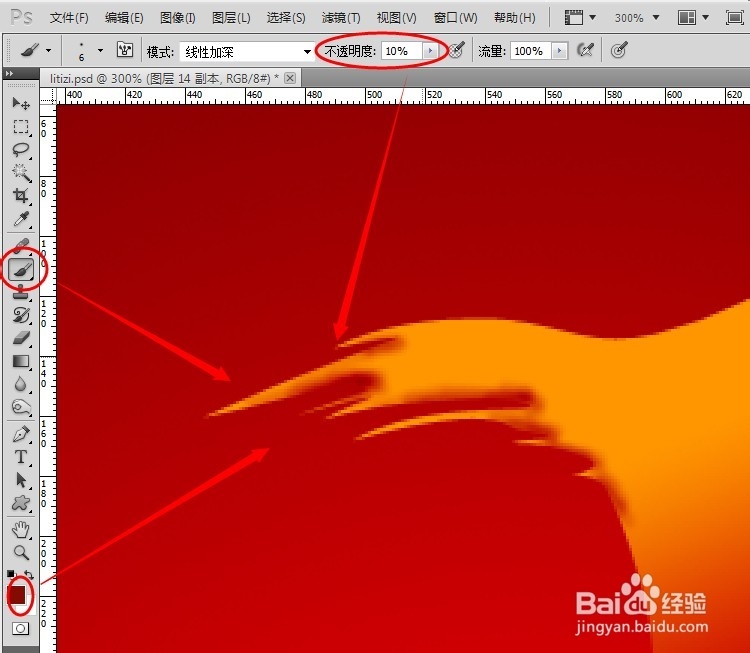Select the Hand tool
This screenshot has width=750, height=653.
(21, 530)
